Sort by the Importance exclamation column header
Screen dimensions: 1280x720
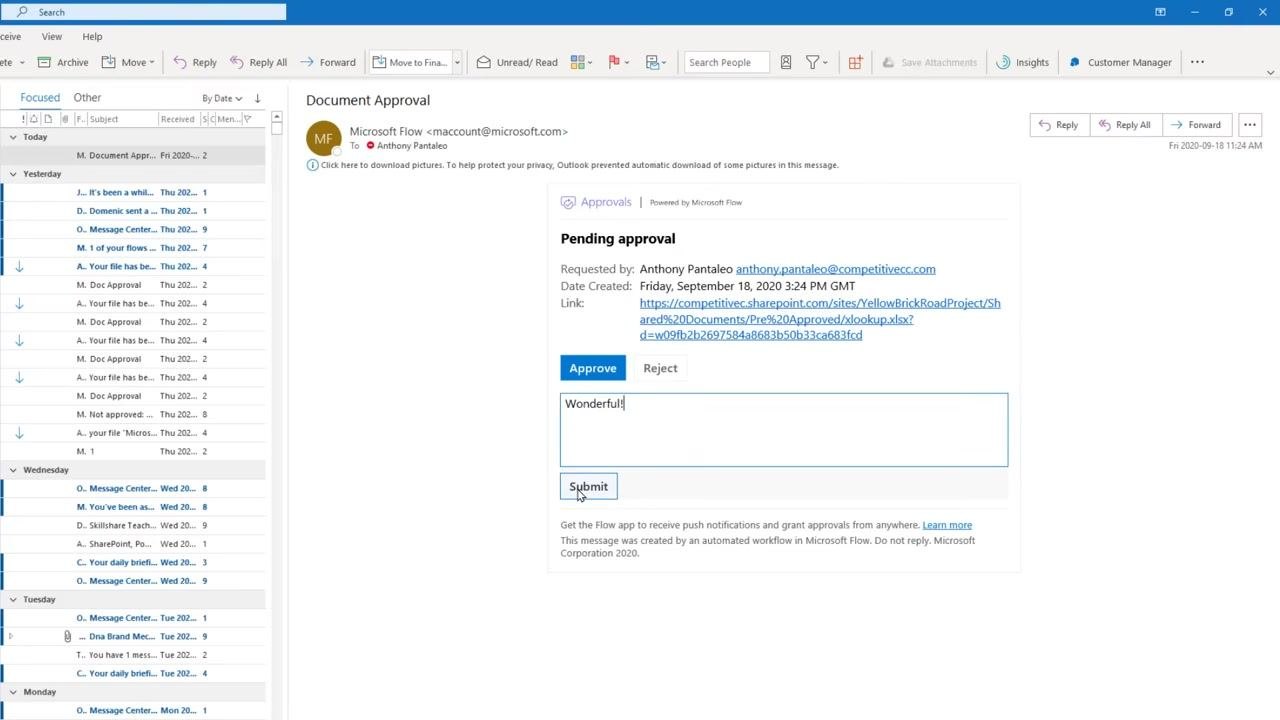point(23,119)
